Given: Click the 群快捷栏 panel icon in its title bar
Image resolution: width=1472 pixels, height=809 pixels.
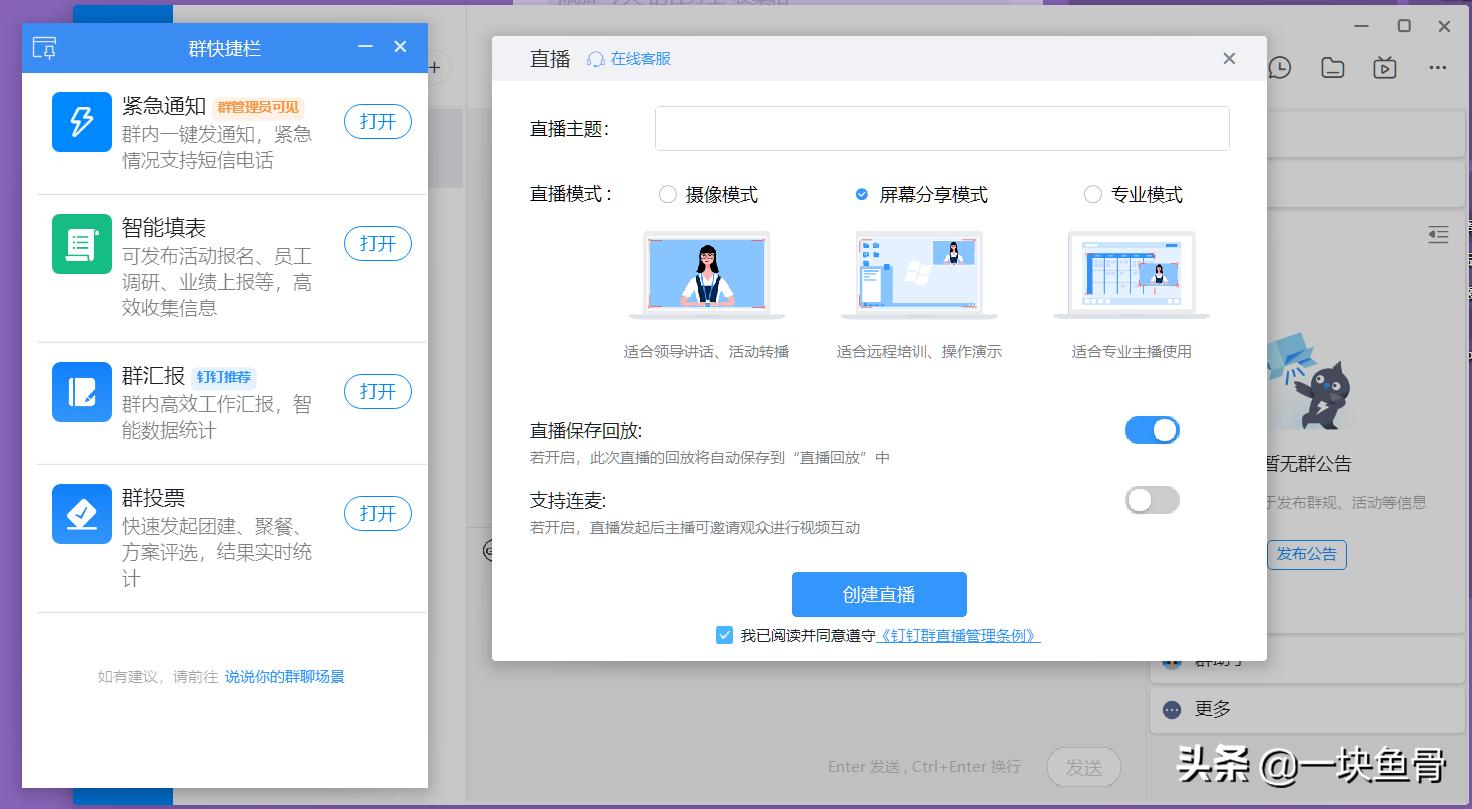Looking at the screenshot, I should click(45, 48).
